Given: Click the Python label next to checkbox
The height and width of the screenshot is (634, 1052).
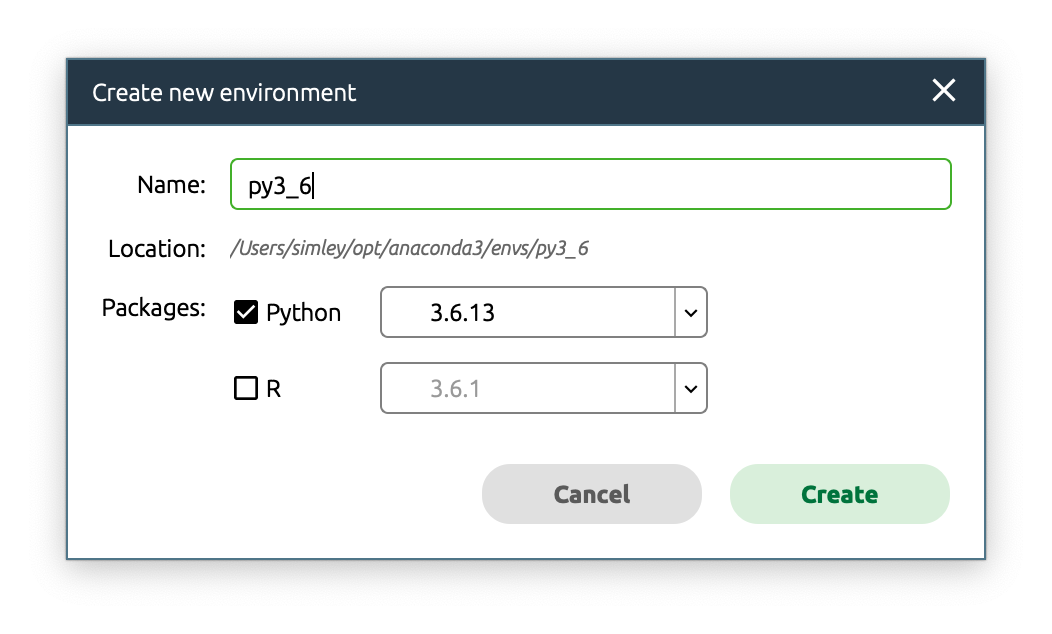Looking at the screenshot, I should pos(303,313).
